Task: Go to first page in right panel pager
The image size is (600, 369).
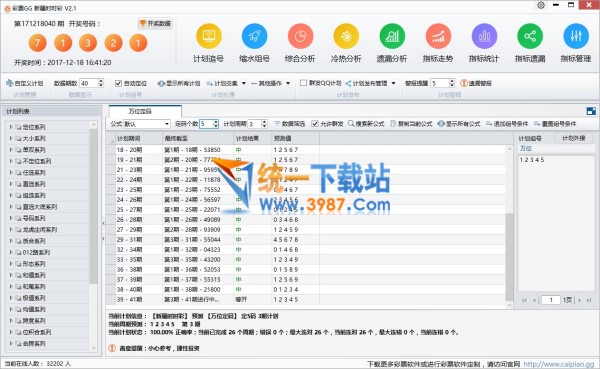Action: (x=524, y=300)
